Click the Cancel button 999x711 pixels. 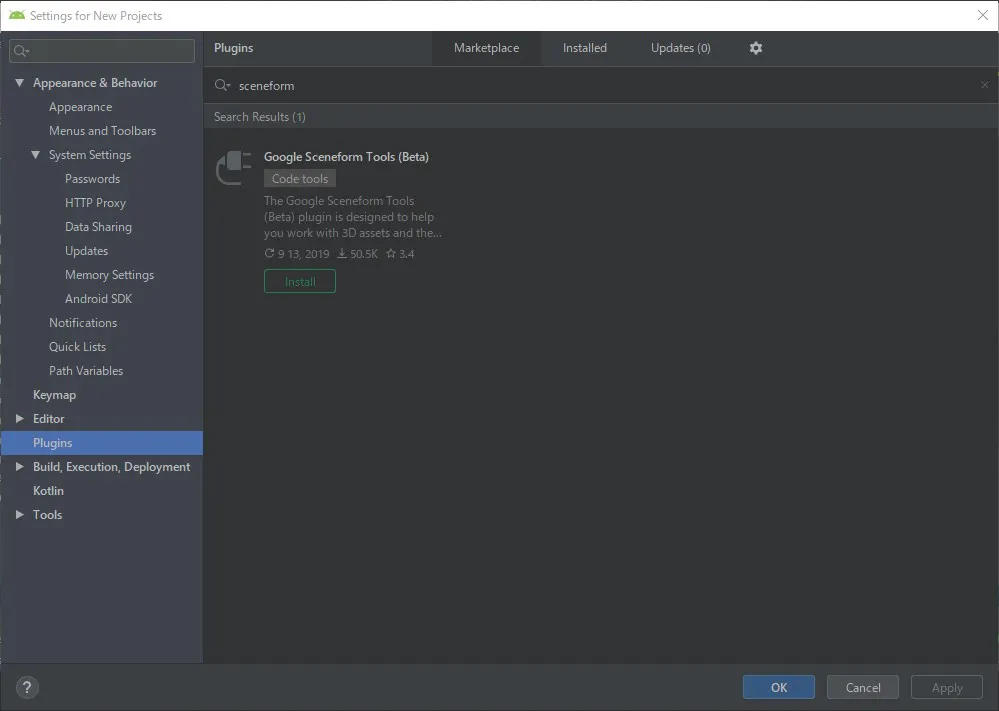(x=863, y=687)
